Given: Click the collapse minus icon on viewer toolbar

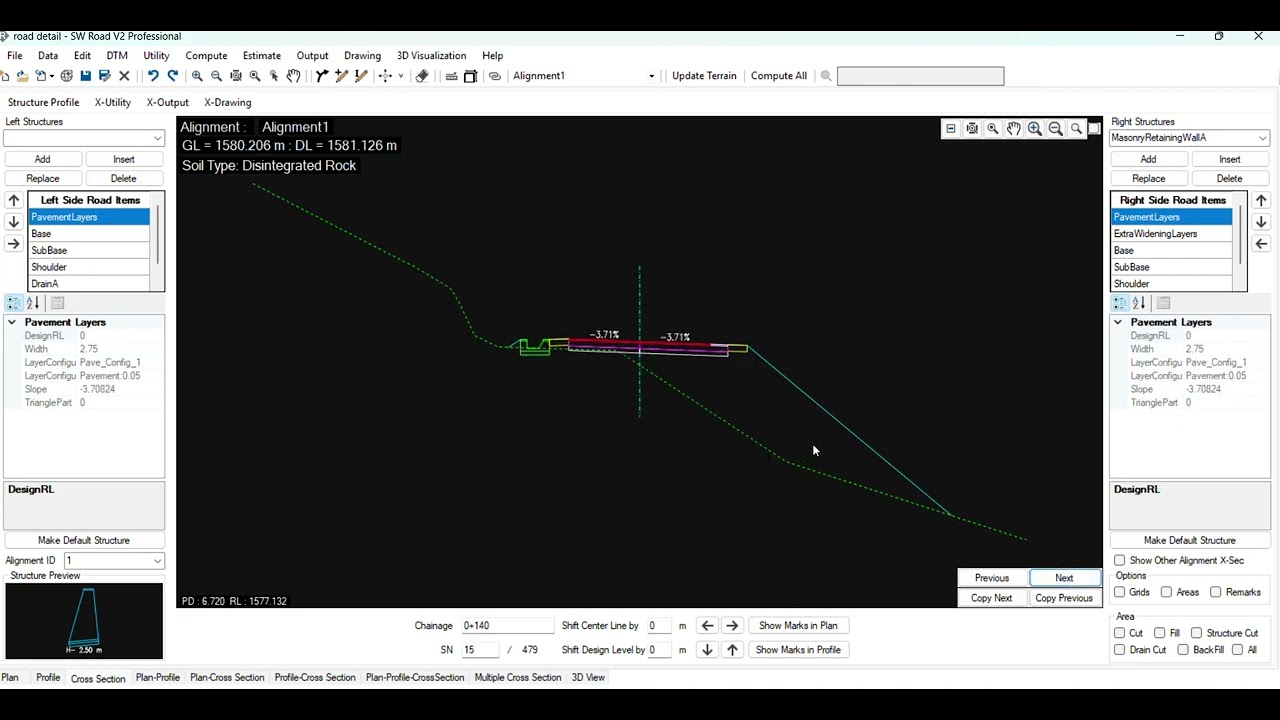Looking at the screenshot, I should coord(951,129).
